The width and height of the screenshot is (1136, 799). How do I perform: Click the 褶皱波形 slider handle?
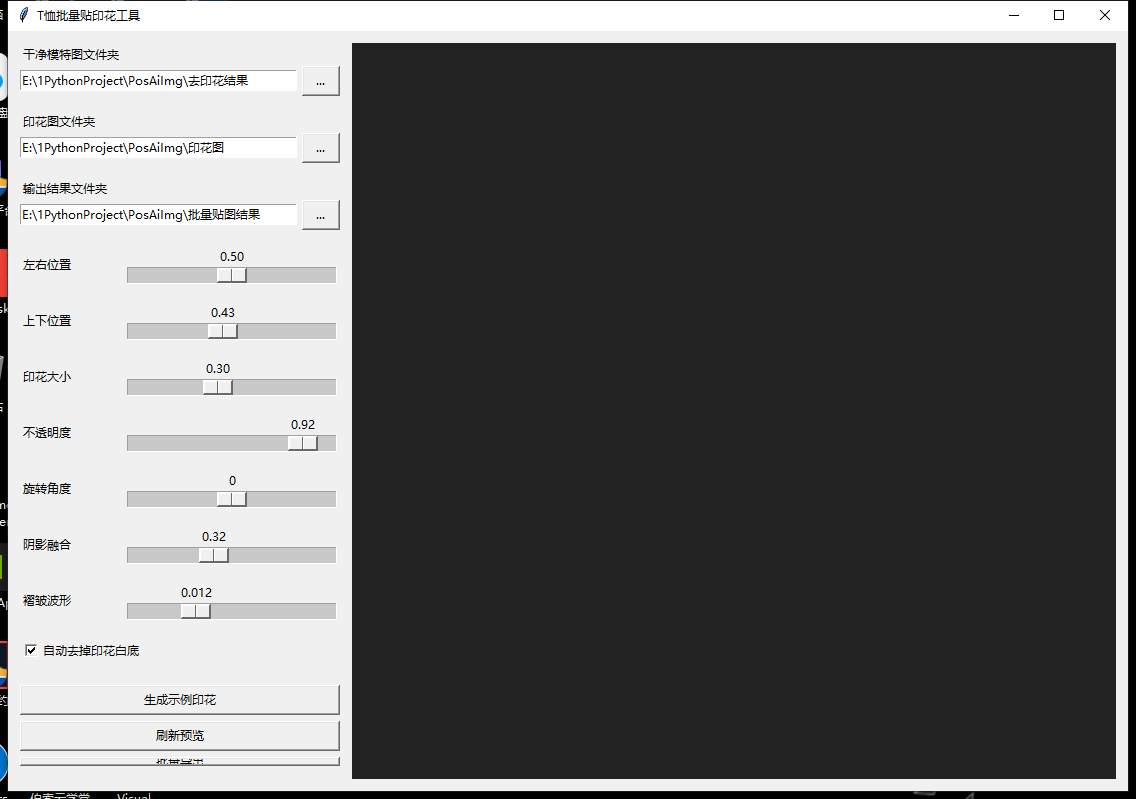(196, 611)
